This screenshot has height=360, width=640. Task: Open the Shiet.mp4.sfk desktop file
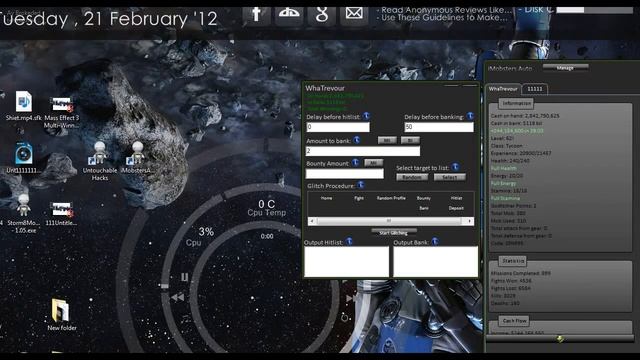point(23,106)
